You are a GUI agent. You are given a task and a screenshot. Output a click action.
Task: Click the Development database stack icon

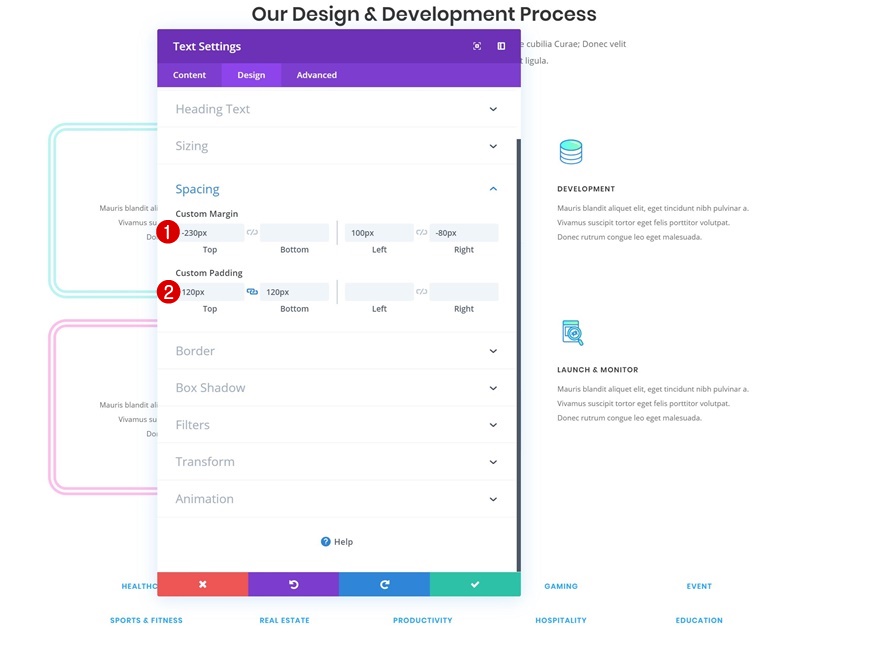point(570,151)
